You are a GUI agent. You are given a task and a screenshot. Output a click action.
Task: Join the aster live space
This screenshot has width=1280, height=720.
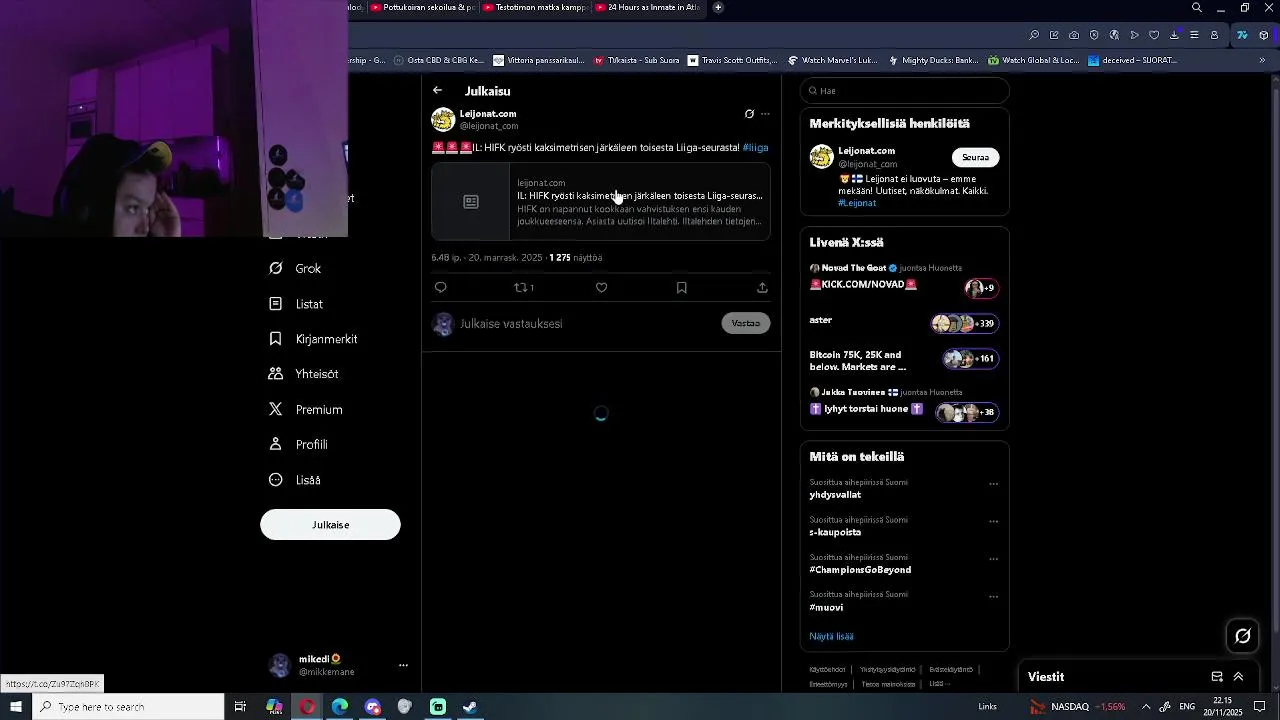click(904, 322)
